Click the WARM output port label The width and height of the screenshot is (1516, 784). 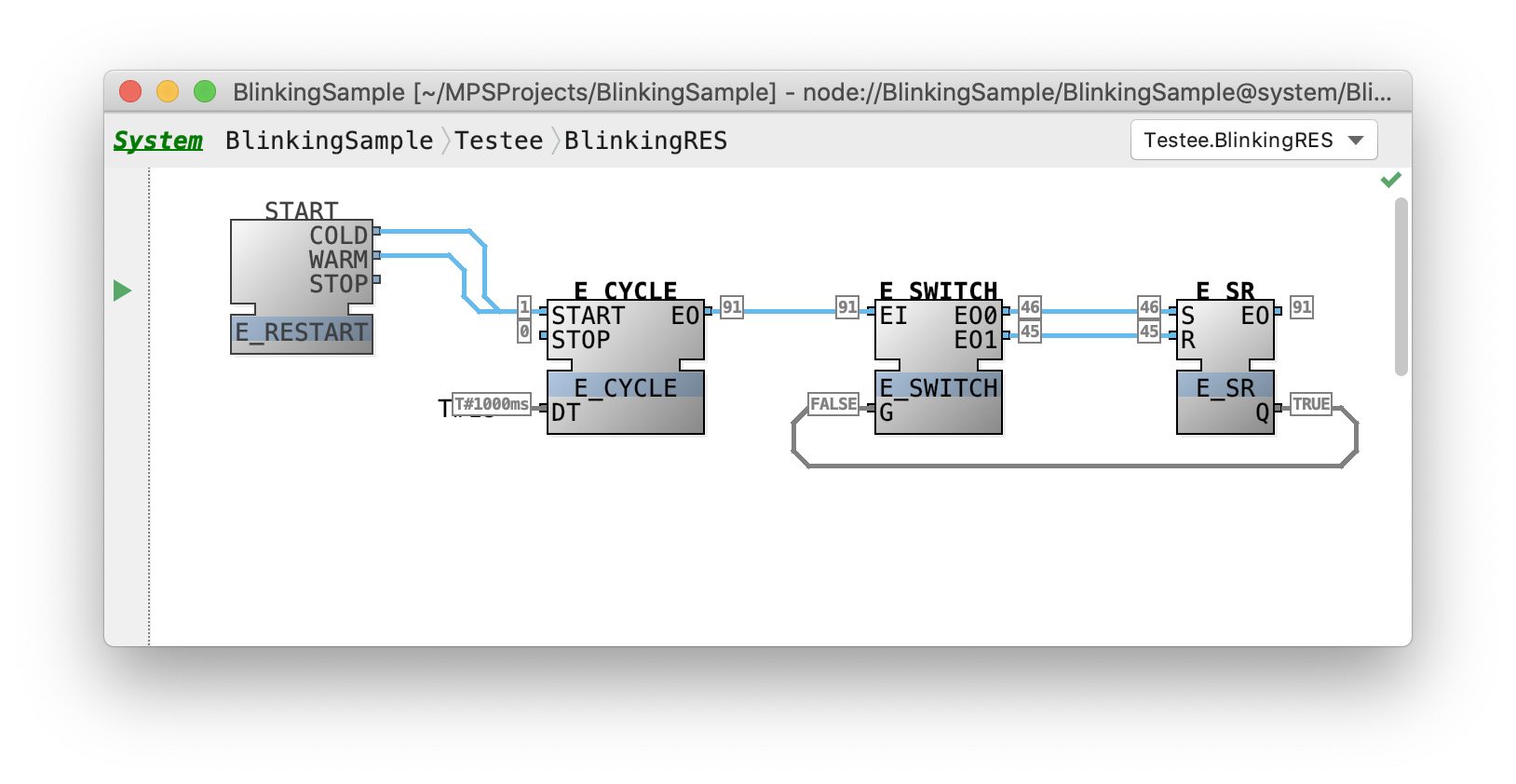(339, 260)
